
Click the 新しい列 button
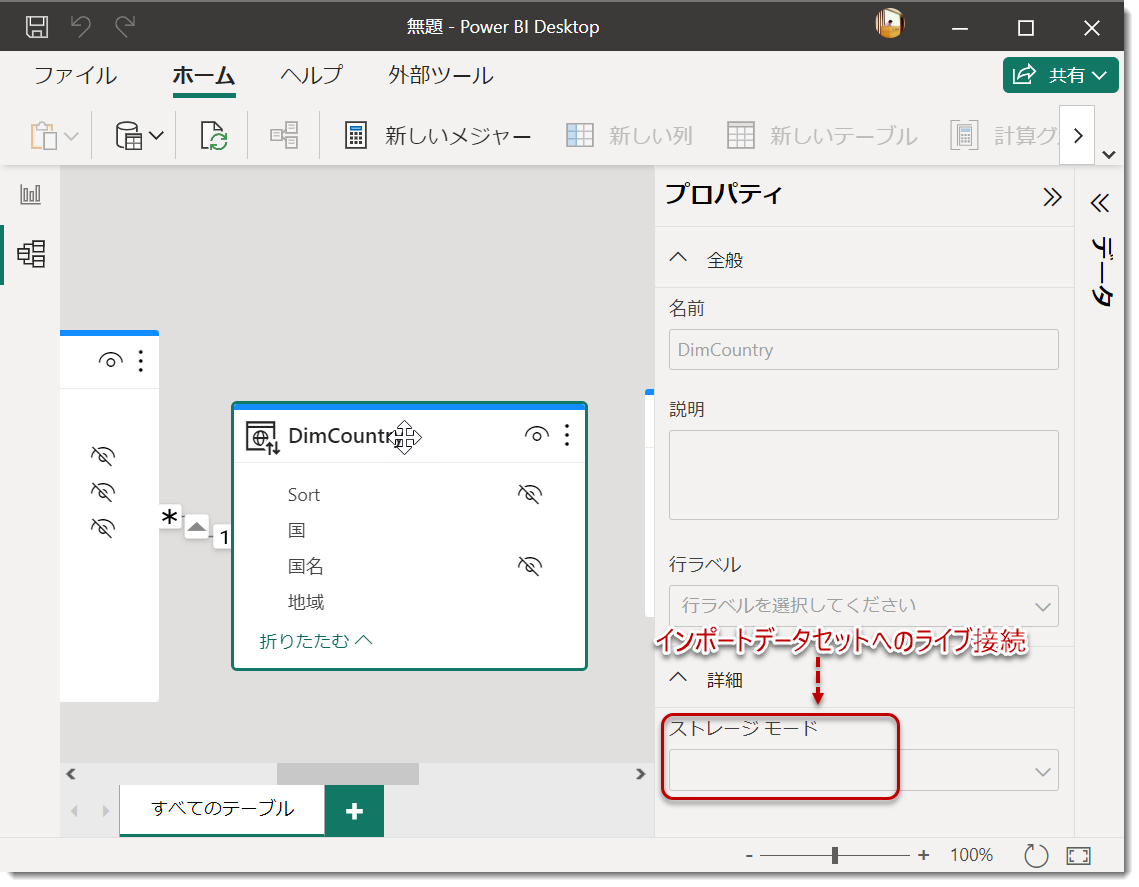(x=629, y=136)
